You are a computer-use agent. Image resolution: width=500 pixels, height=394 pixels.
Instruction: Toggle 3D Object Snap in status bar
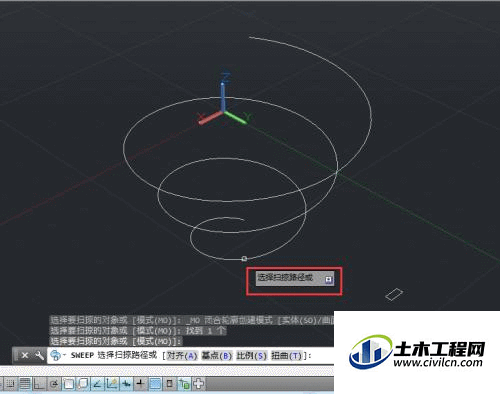83,384
